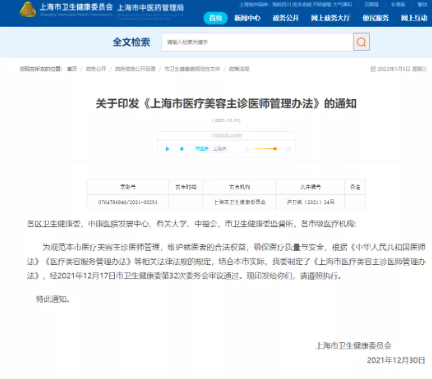
Task: Click the 繁体 traditional Chinese link
Action: pos(422,4)
